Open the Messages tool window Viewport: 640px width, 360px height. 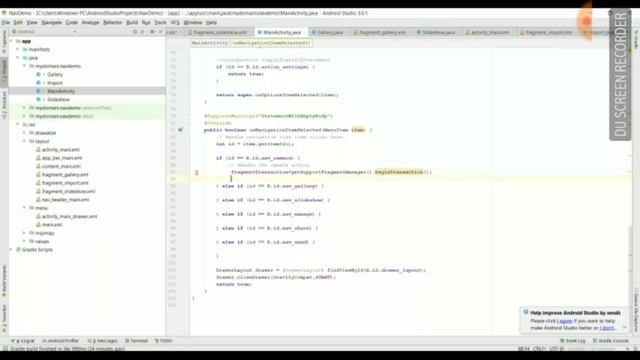pos(103,341)
